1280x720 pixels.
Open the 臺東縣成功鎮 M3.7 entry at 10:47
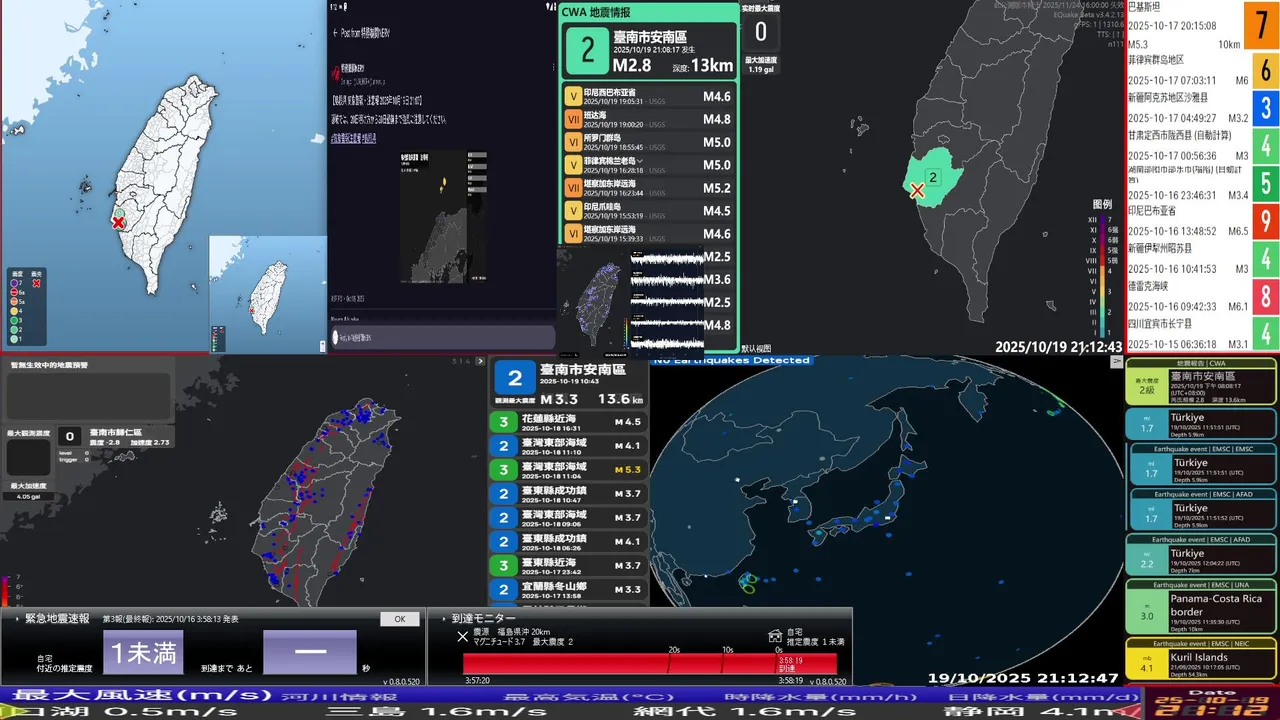[568, 493]
